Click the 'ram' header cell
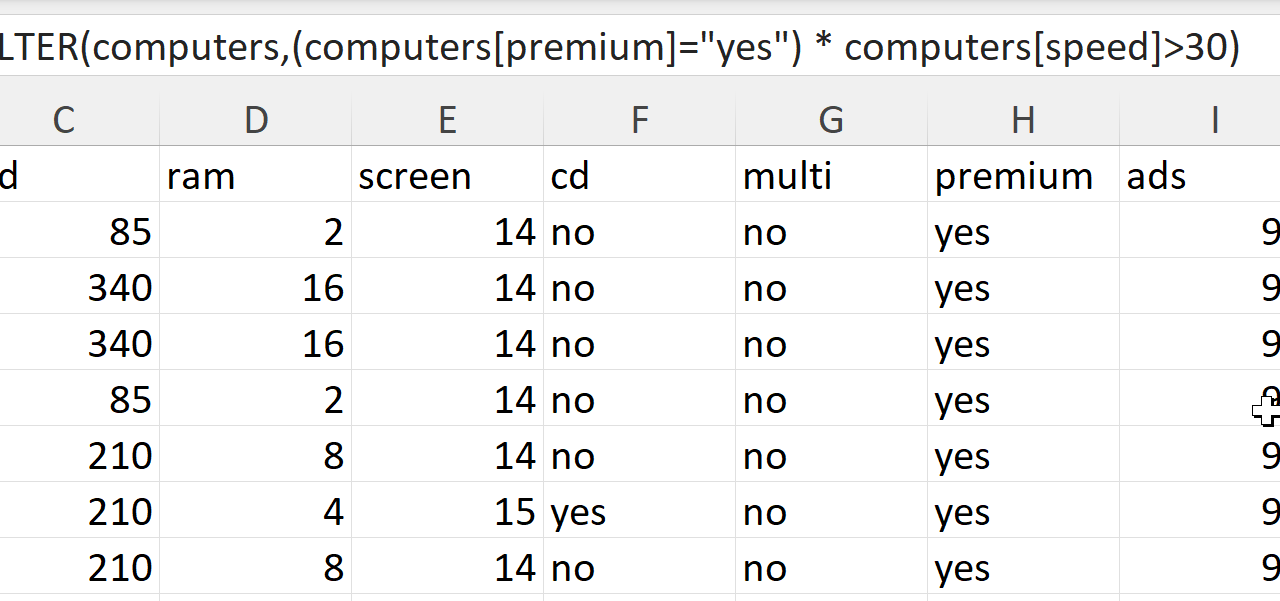Viewport: 1280px width, 601px height. pyautogui.click(x=256, y=176)
